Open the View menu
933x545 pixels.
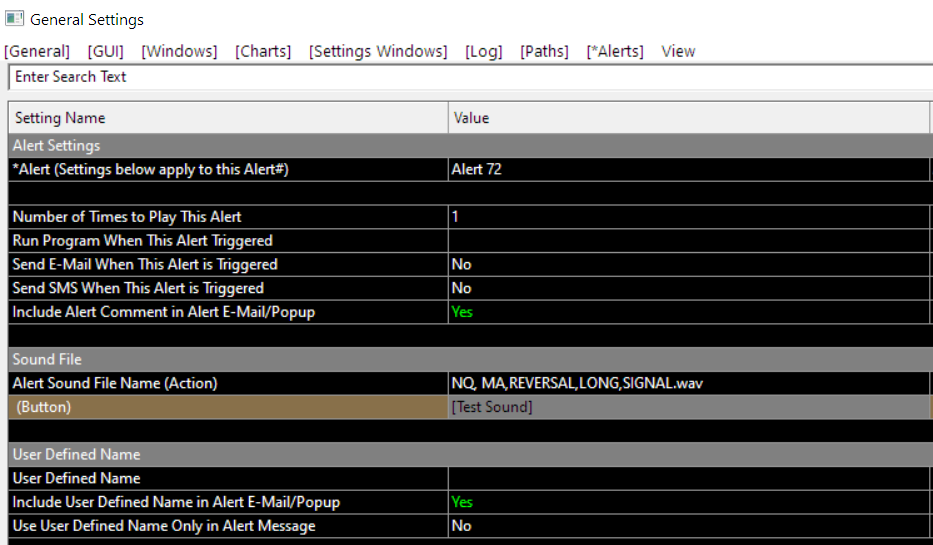pyautogui.click(x=678, y=51)
